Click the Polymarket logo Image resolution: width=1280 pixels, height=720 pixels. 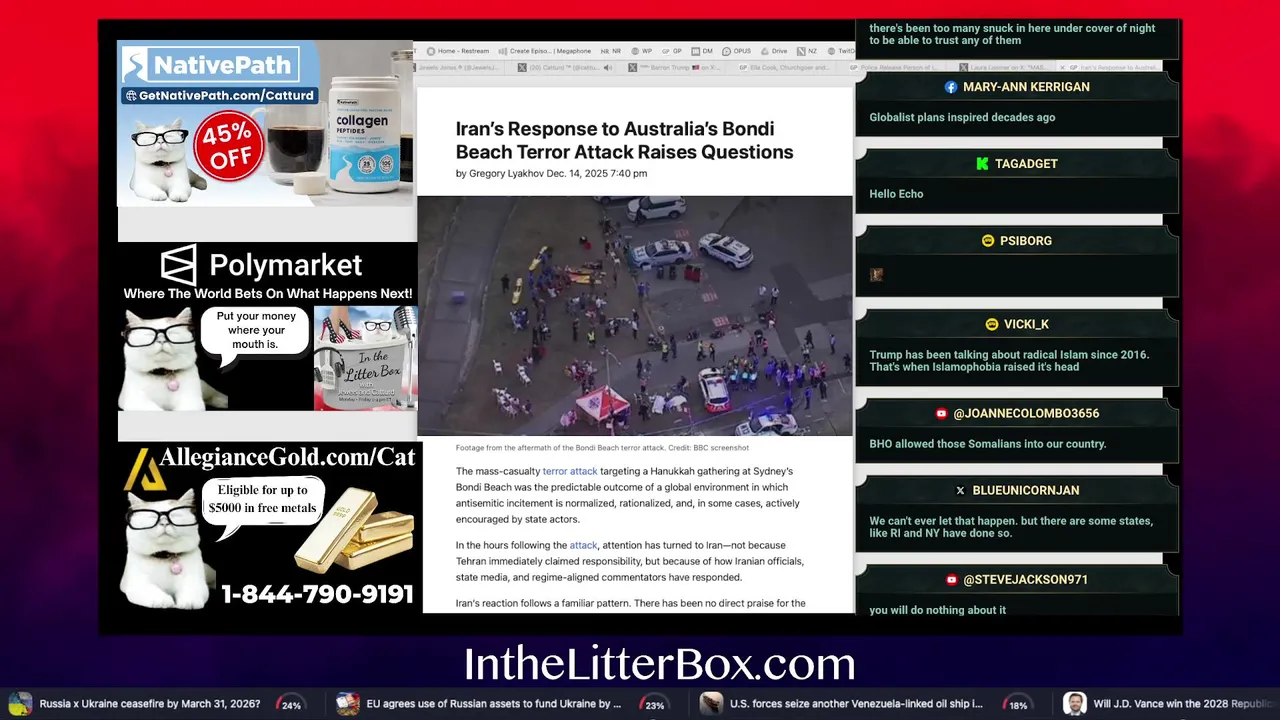(261, 265)
